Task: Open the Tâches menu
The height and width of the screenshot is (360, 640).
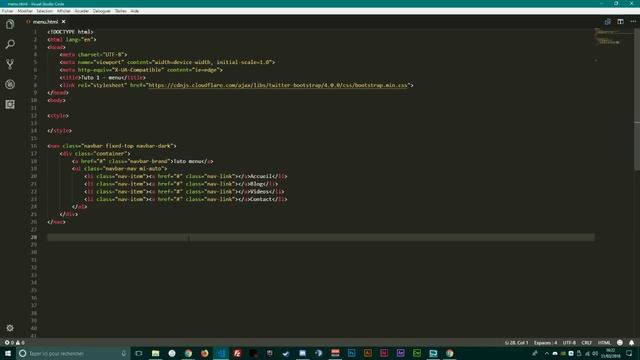Action: (120, 11)
